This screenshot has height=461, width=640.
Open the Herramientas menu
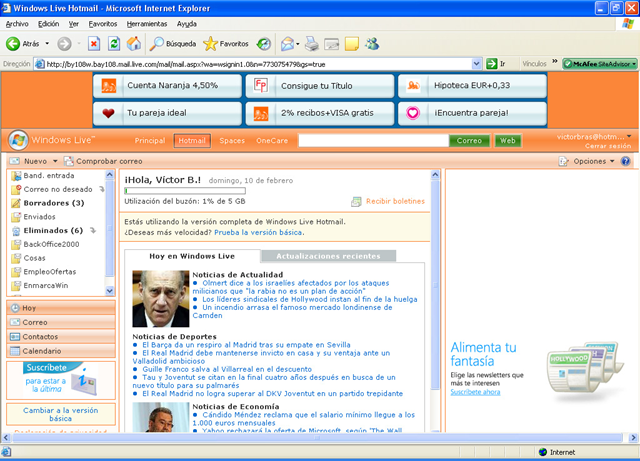click(147, 24)
